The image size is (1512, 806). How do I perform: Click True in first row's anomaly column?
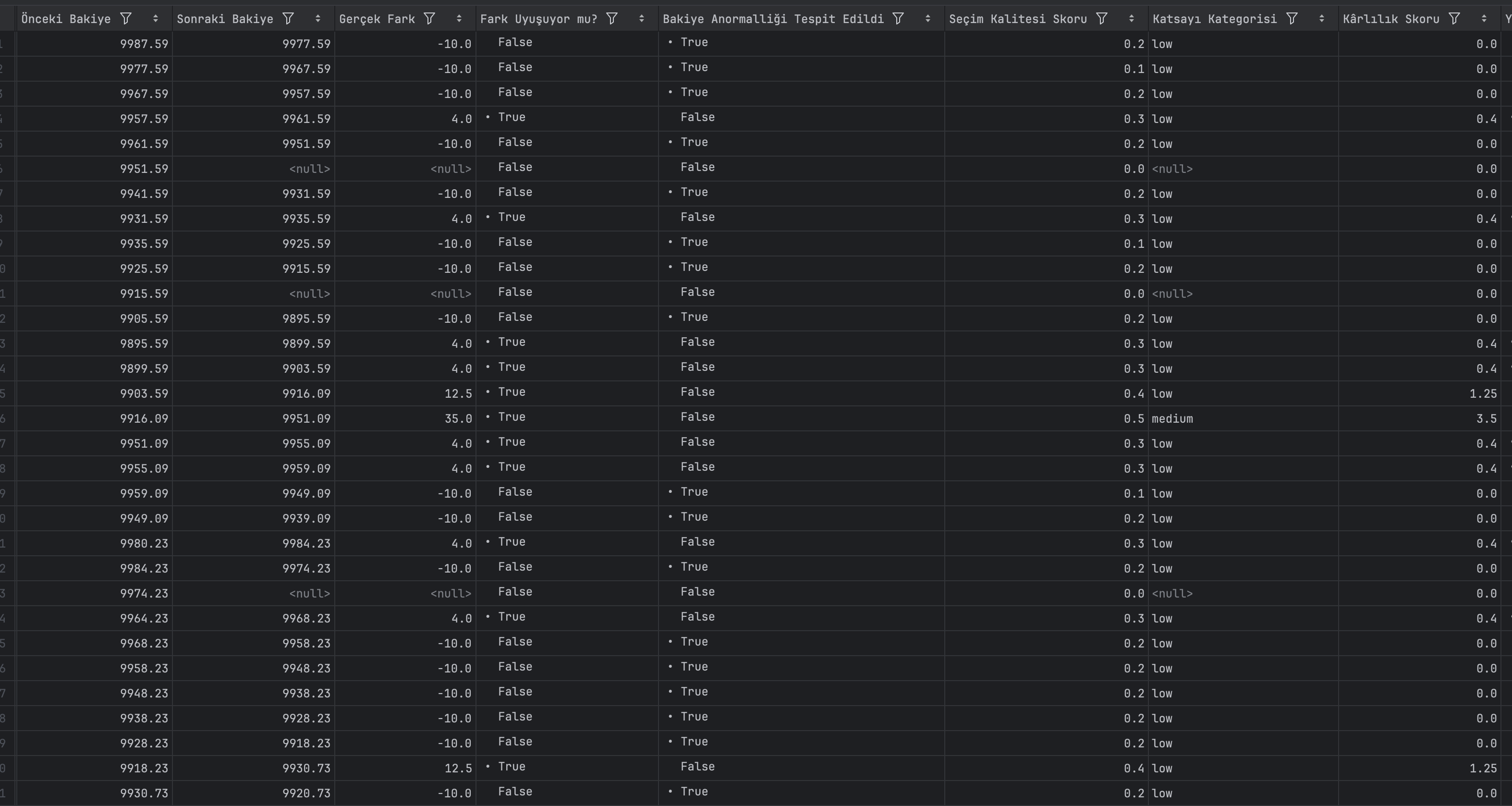pyautogui.click(x=694, y=42)
